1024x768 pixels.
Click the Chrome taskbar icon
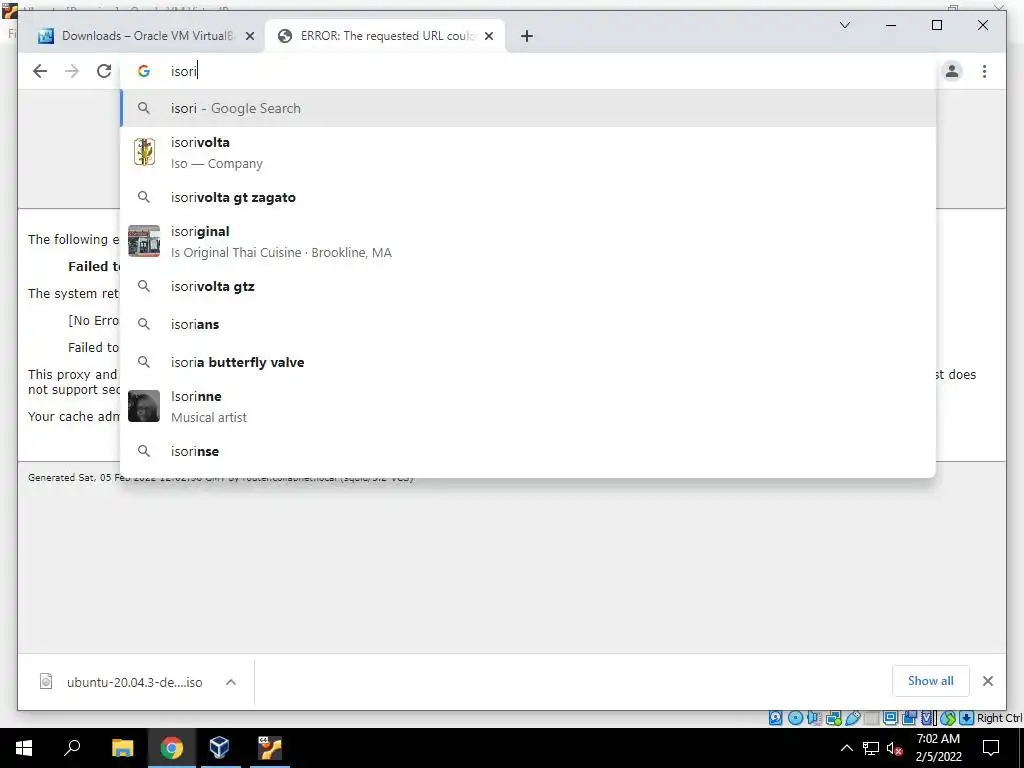click(171, 748)
